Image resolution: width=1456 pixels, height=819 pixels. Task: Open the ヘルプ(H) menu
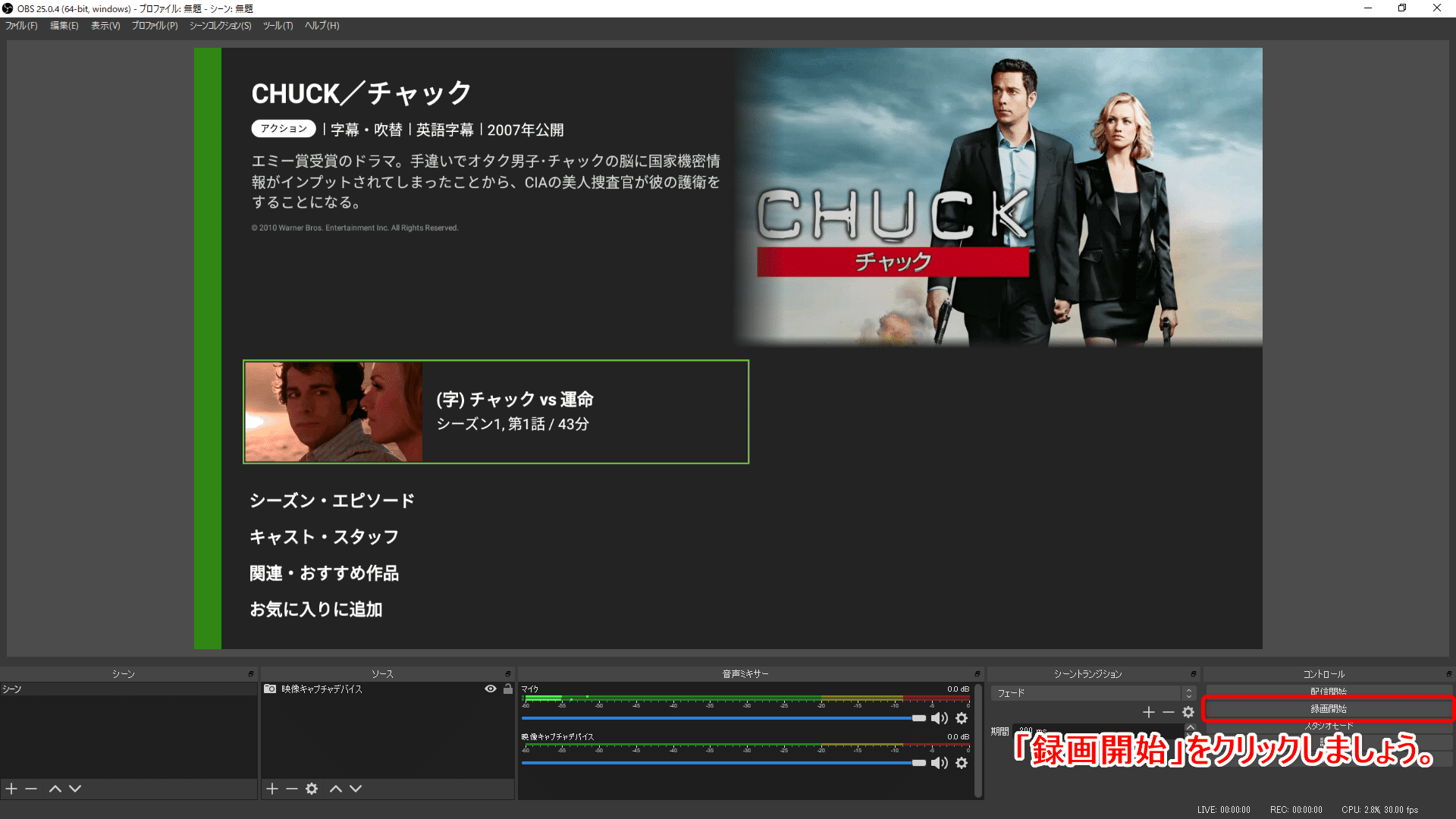[x=322, y=26]
